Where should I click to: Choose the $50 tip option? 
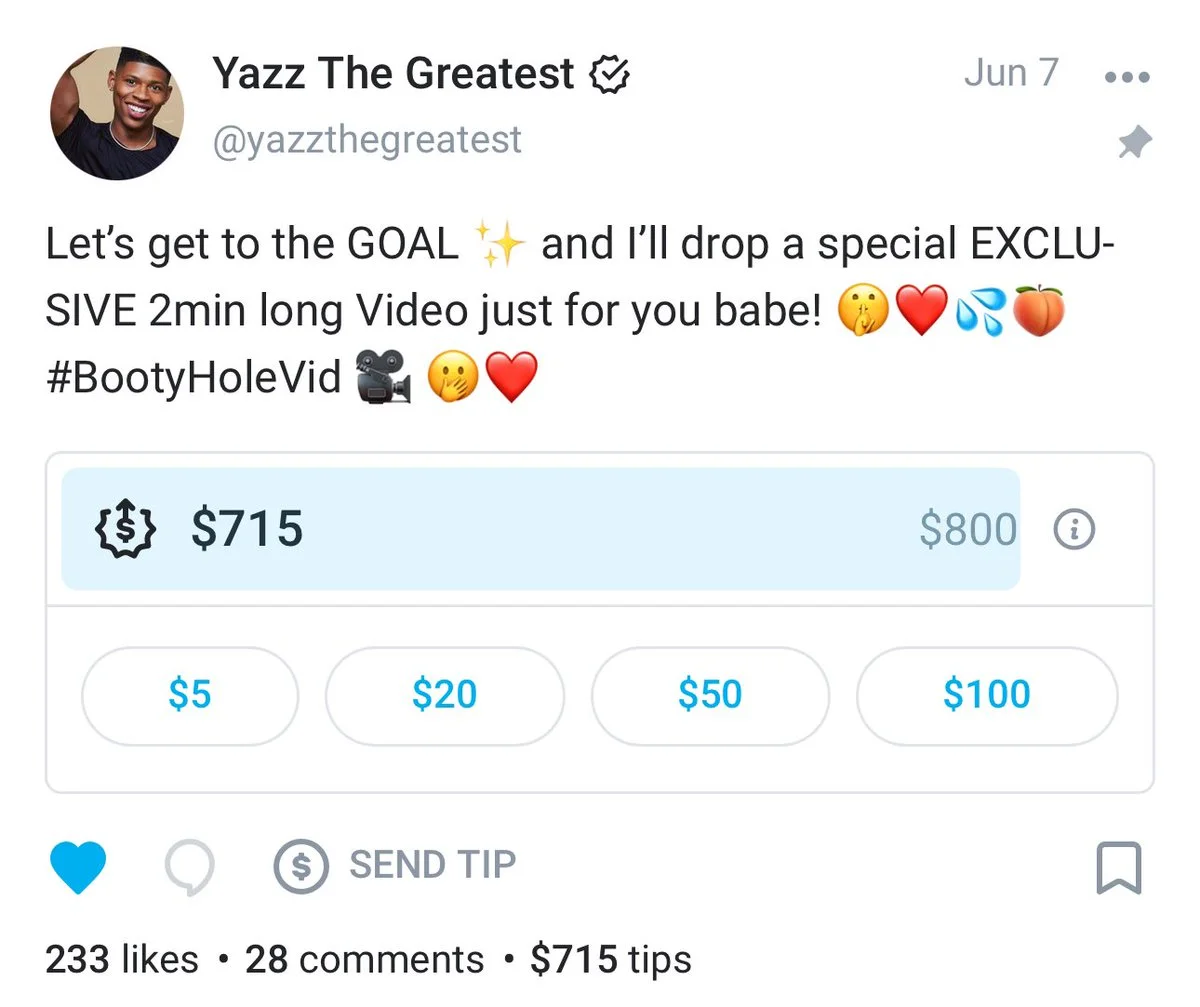click(x=709, y=695)
